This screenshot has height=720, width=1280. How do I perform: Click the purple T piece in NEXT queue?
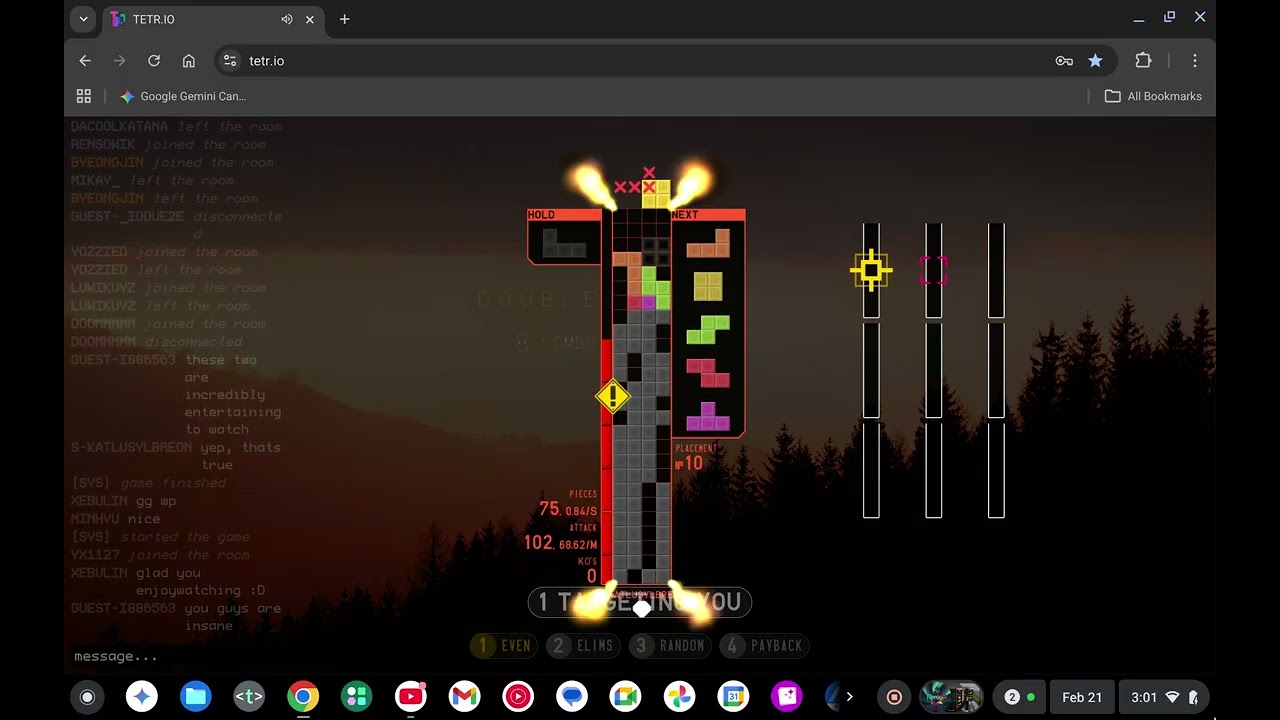[708, 416]
